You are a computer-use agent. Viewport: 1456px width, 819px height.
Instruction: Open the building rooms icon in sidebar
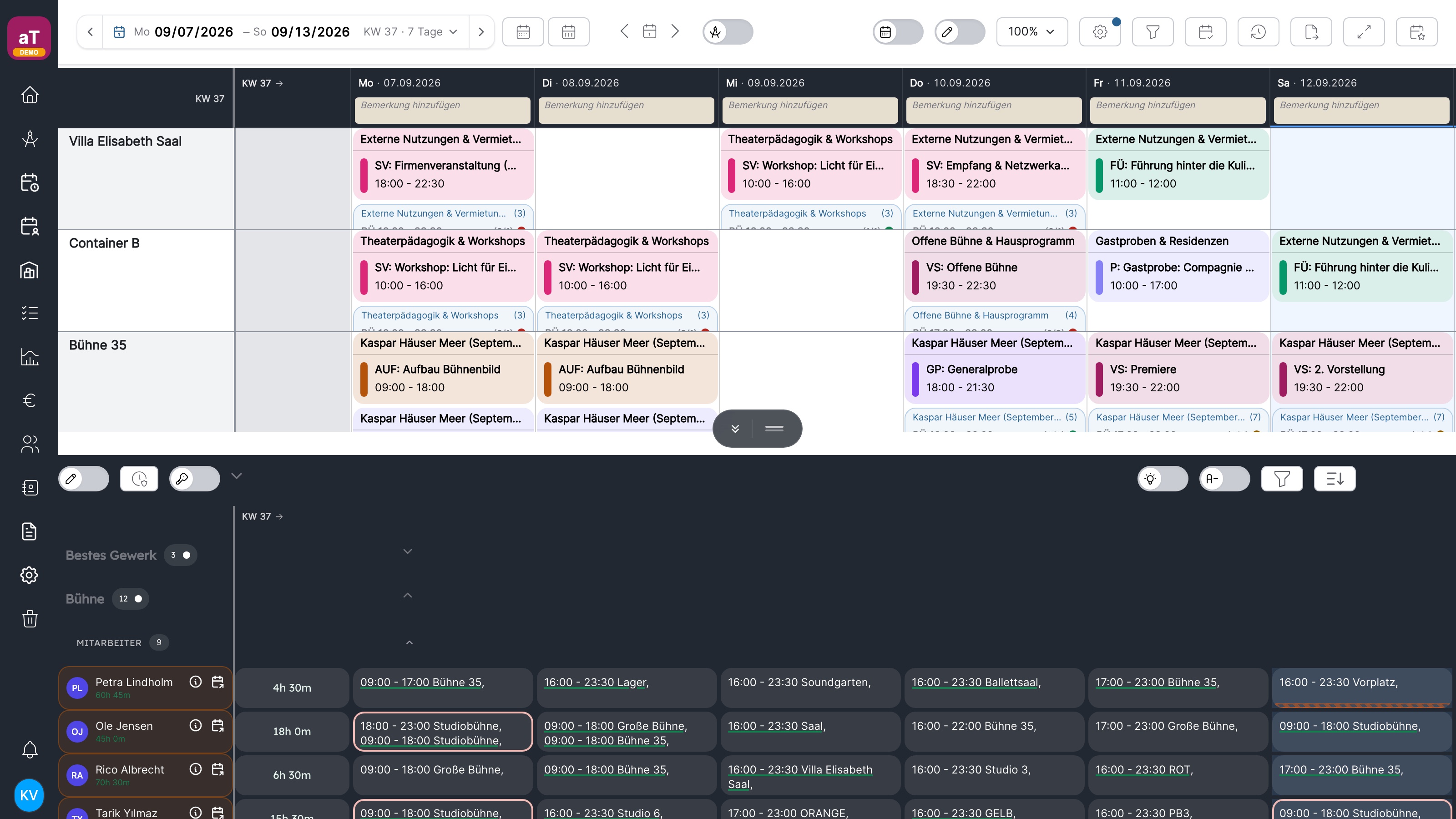click(30, 270)
